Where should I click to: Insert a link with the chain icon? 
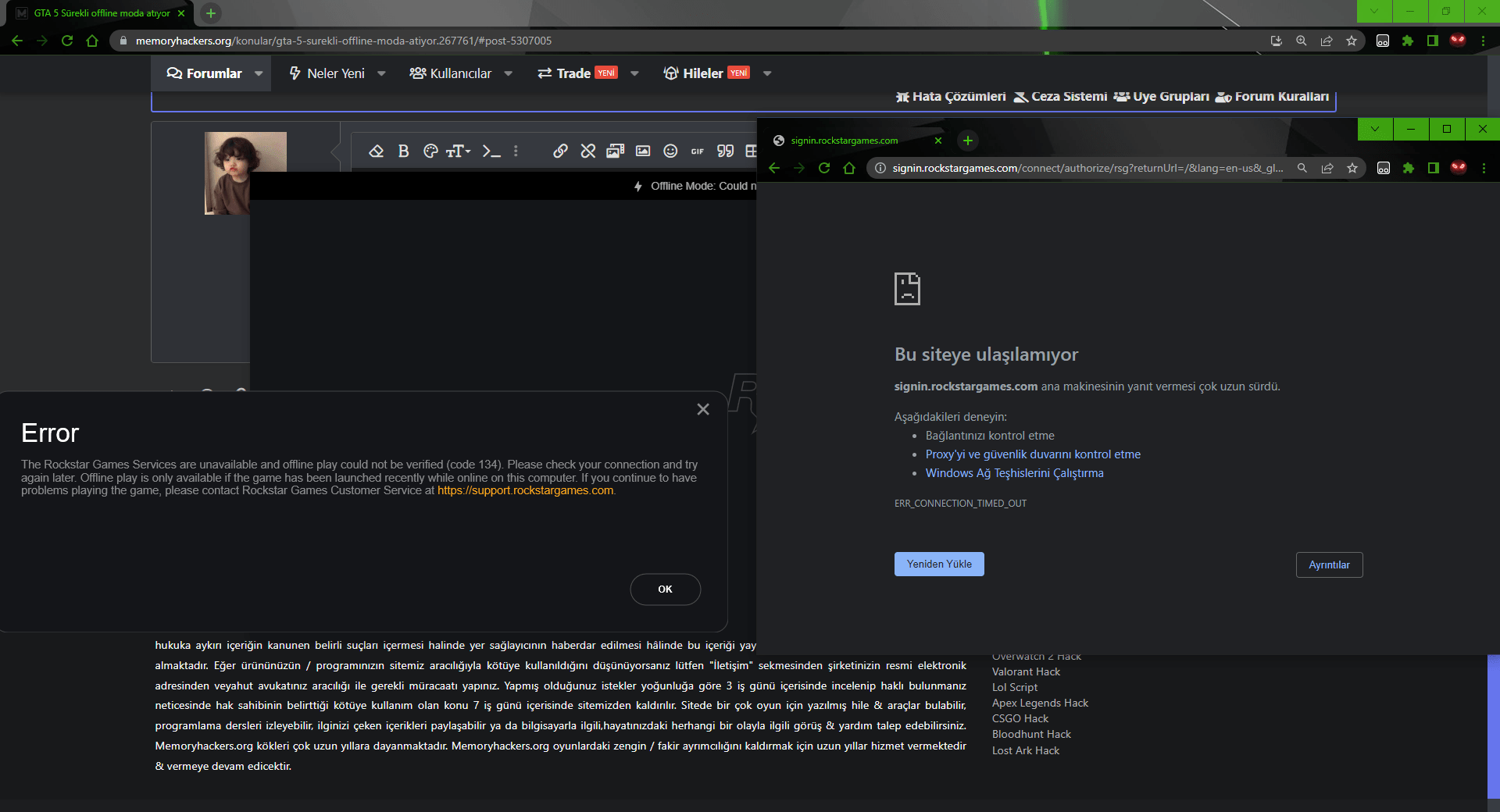(560, 151)
